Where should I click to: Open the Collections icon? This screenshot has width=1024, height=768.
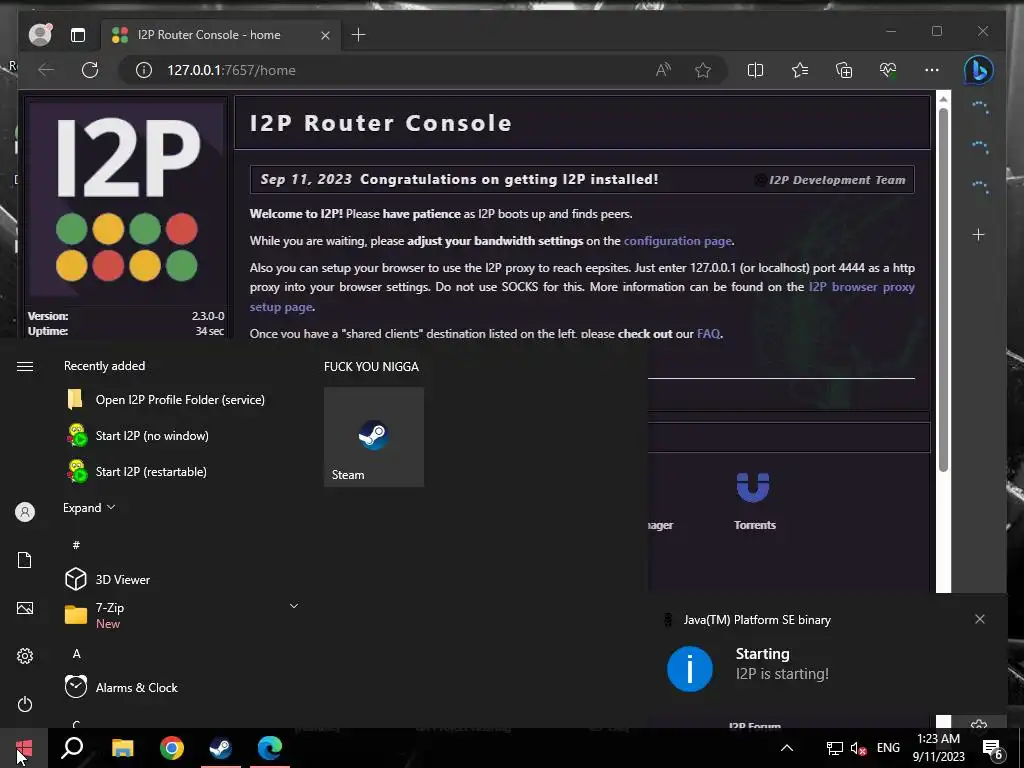tap(844, 70)
